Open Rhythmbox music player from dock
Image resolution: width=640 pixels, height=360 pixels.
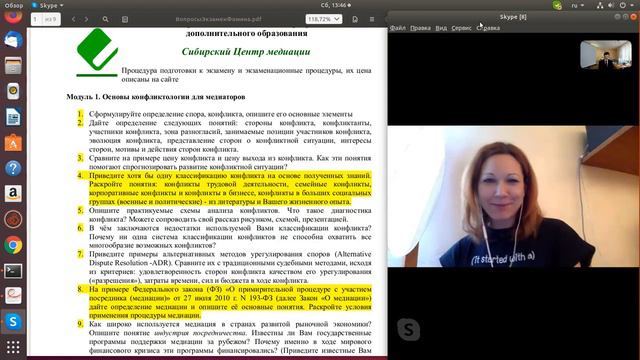[x=13, y=91]
